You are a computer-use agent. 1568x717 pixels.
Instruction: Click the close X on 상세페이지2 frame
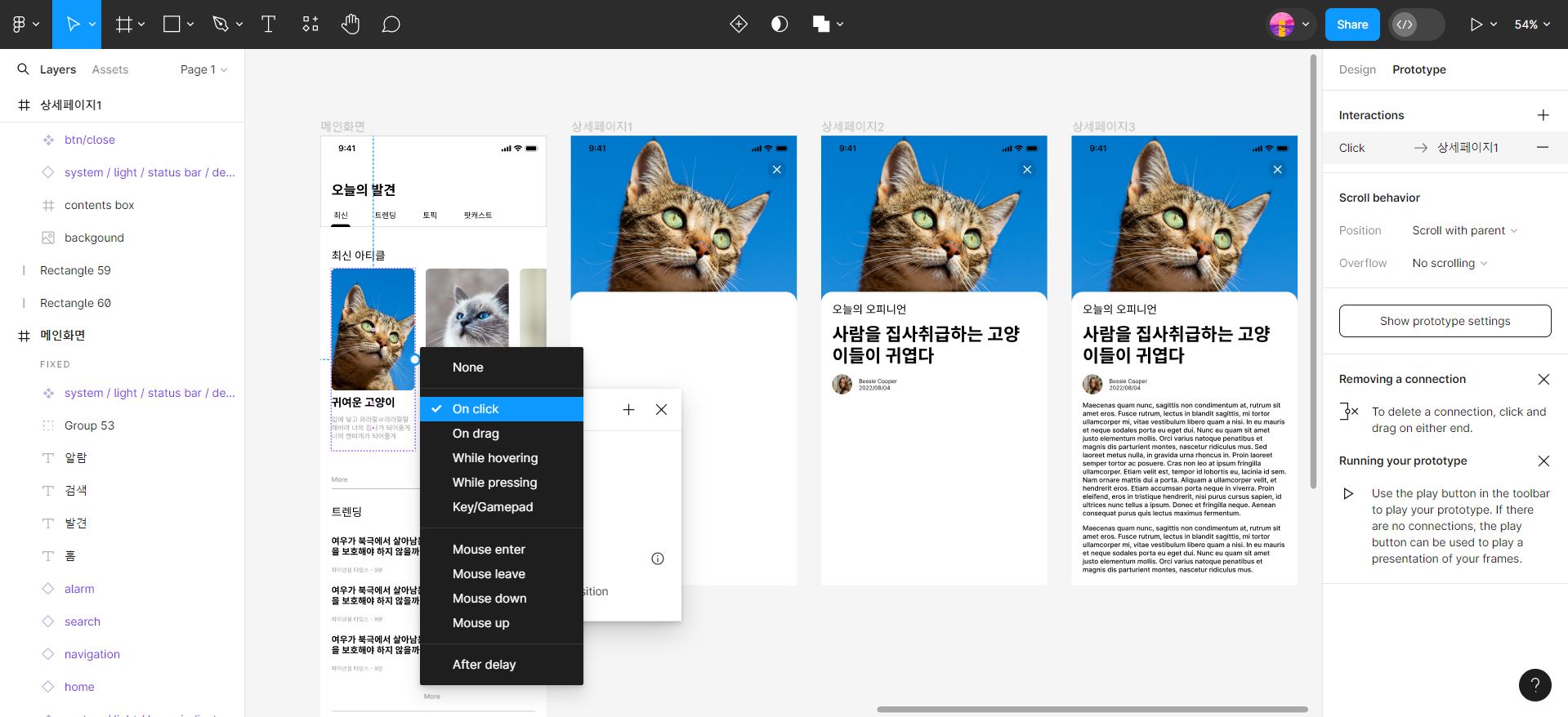[x=1027, y=170]
